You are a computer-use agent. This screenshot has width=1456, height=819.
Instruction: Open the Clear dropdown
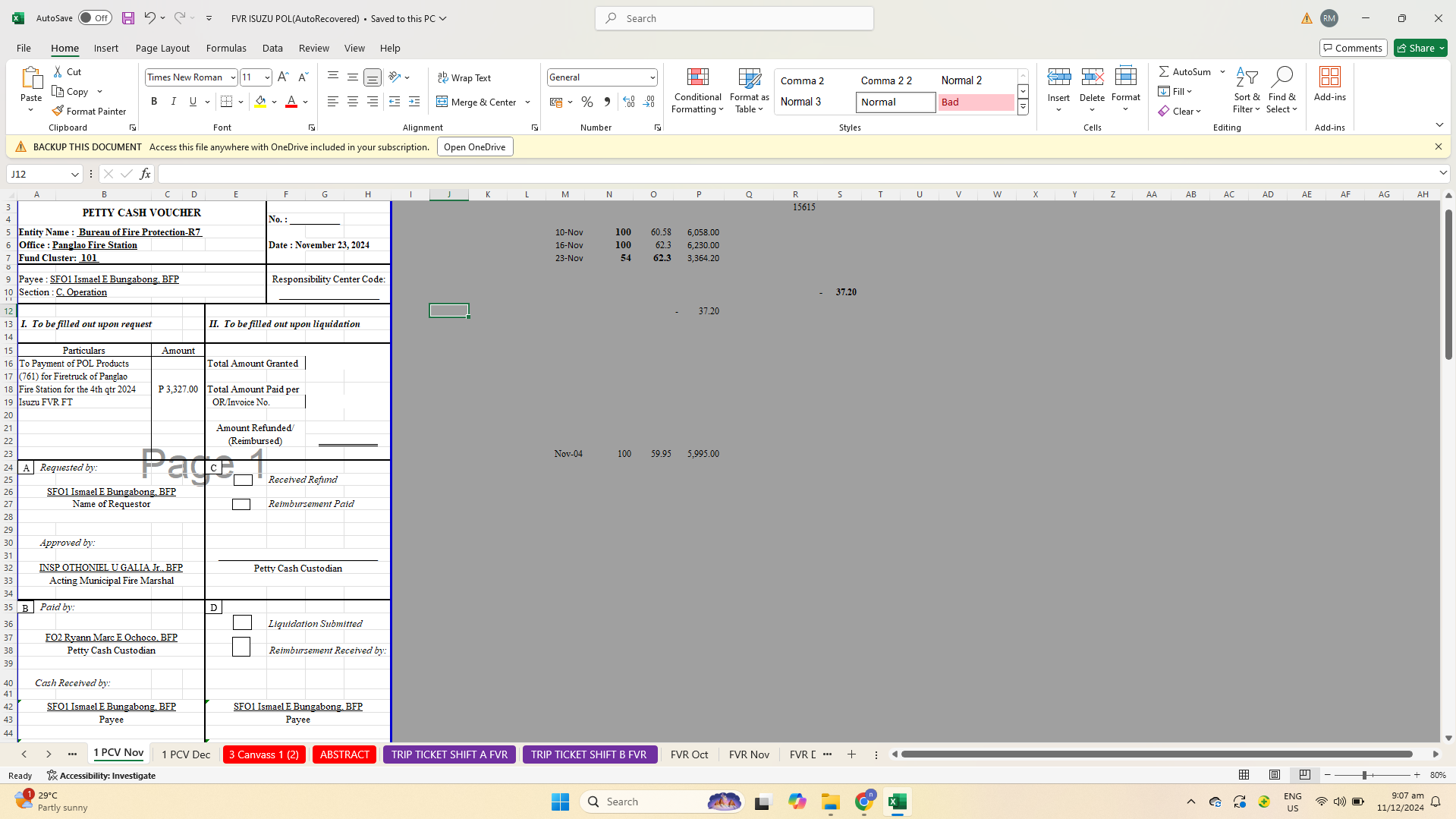[1180, 111]
